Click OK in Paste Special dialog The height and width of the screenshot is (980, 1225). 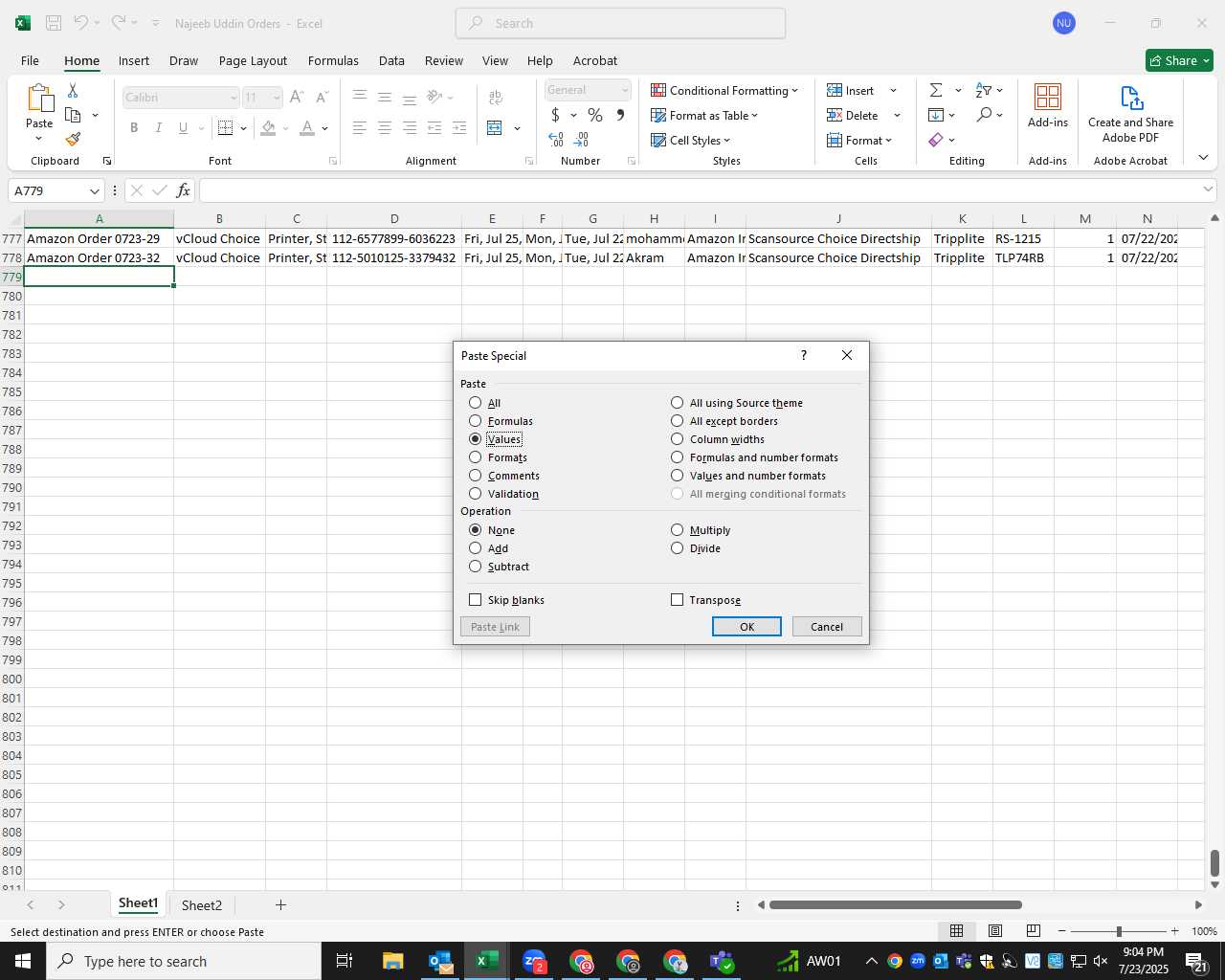coord(746,627)
